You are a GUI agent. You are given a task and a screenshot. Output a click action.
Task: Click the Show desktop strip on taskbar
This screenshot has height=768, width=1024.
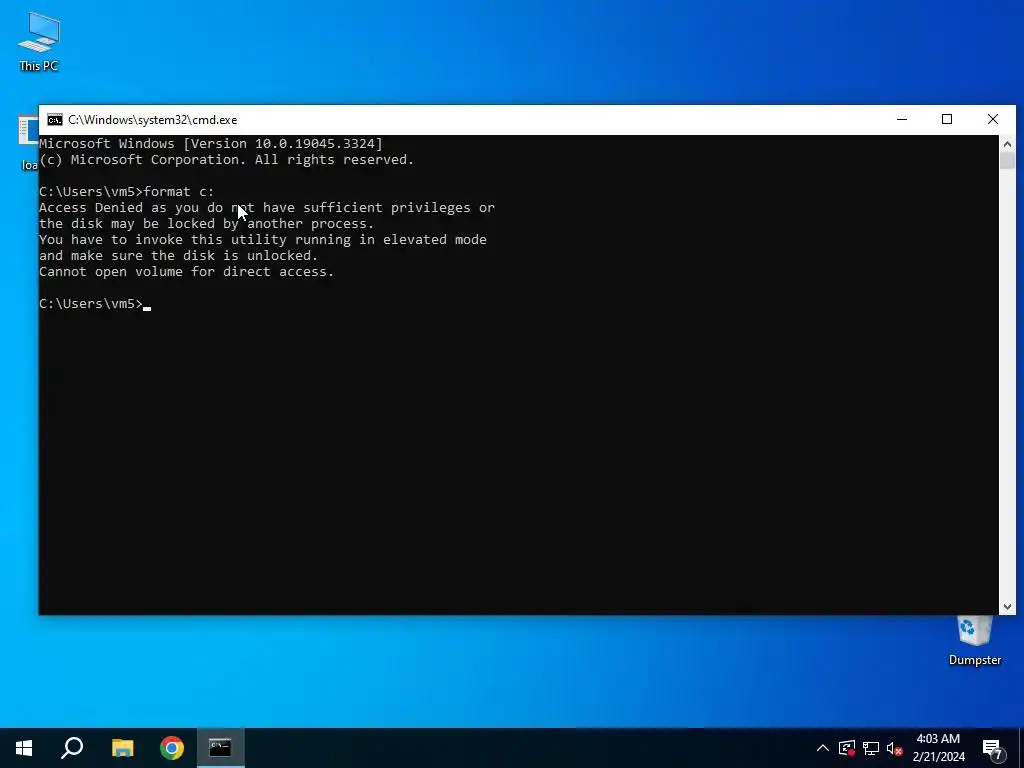1021,748
